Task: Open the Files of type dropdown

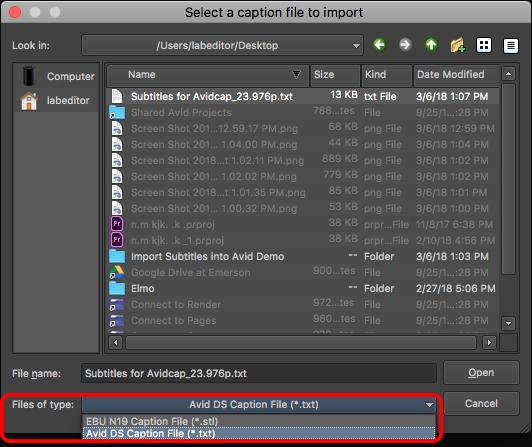Action: 259,404
